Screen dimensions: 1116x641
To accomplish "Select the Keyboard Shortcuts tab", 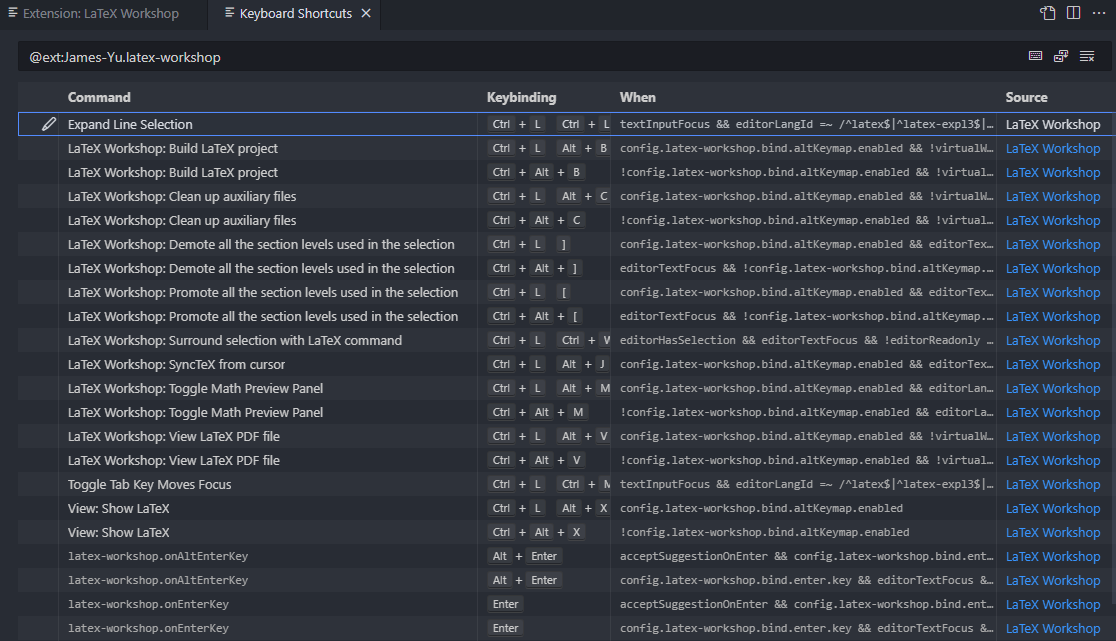I will (x=295, y=14).
